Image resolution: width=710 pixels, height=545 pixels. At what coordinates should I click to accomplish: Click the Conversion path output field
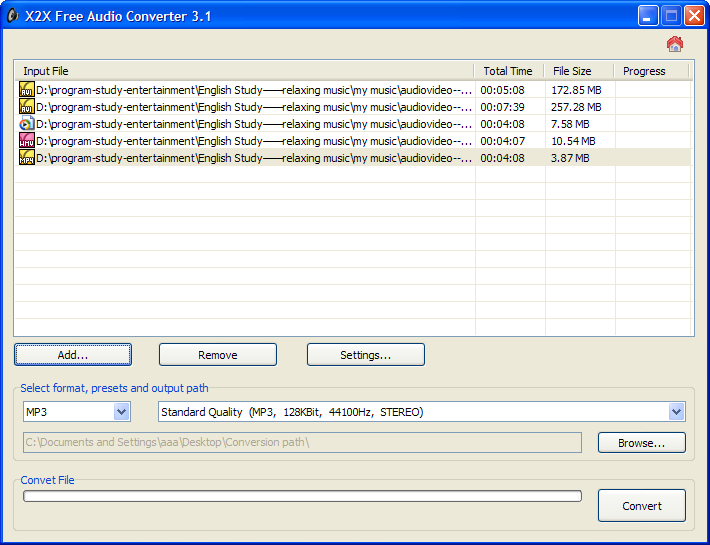click(302, 442)
